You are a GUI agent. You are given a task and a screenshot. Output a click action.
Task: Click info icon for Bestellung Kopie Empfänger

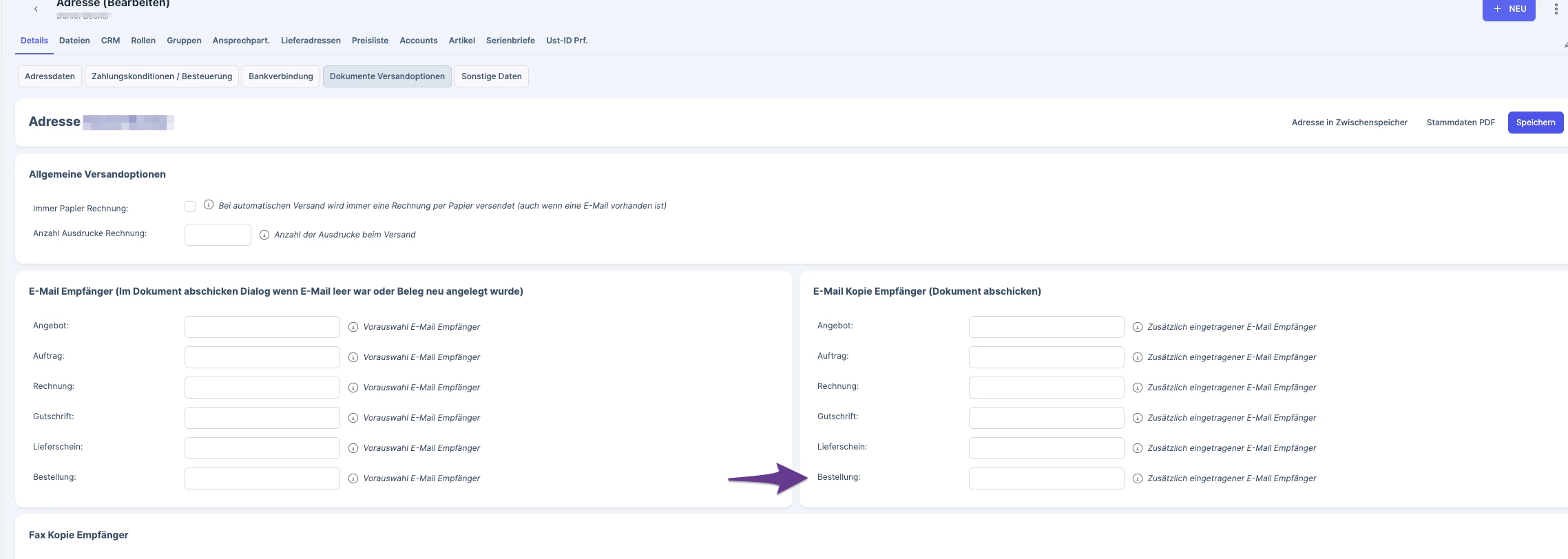(x=1138, y=478)
